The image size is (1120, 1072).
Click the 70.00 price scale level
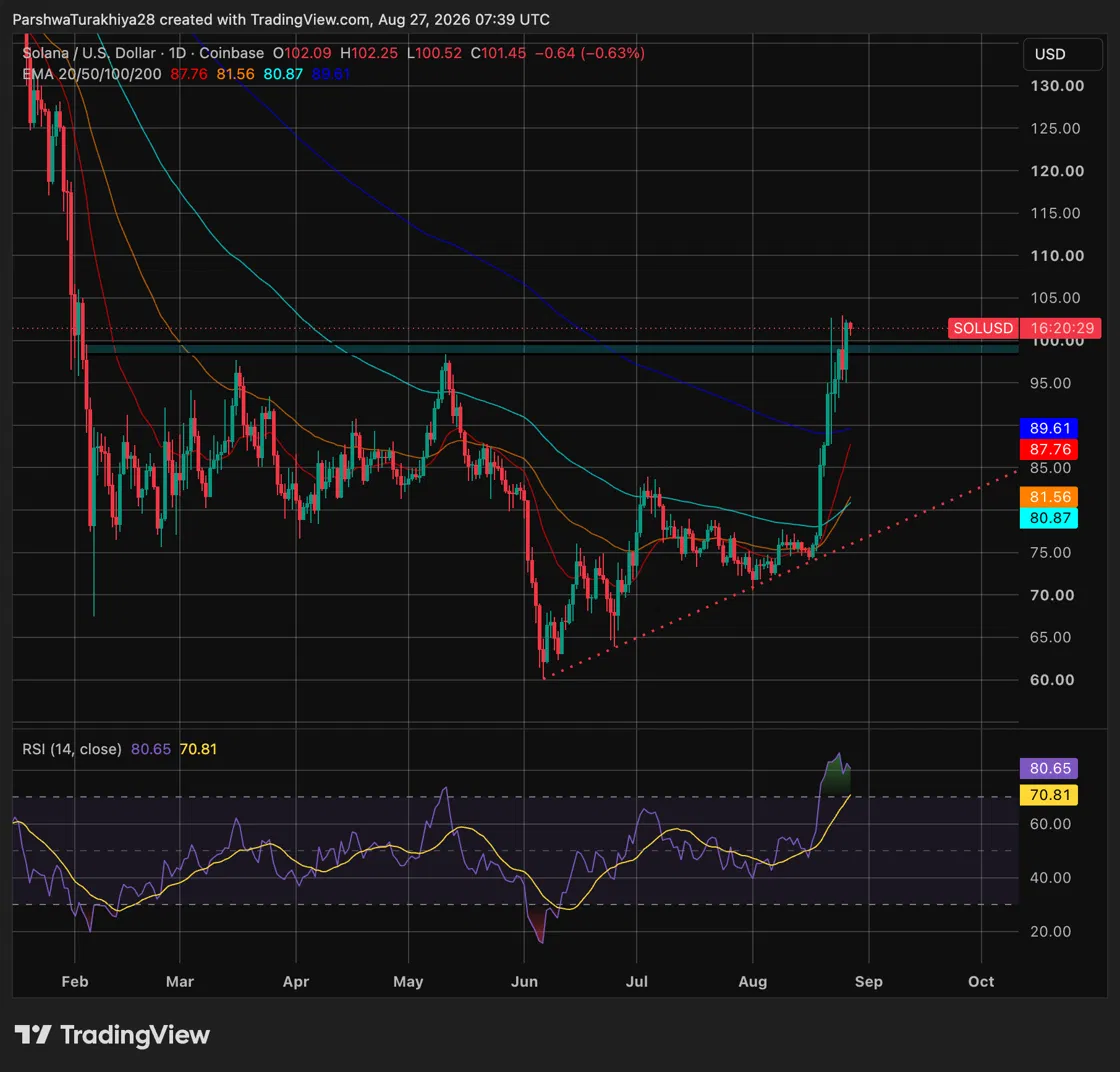(x=1052, y=595)
